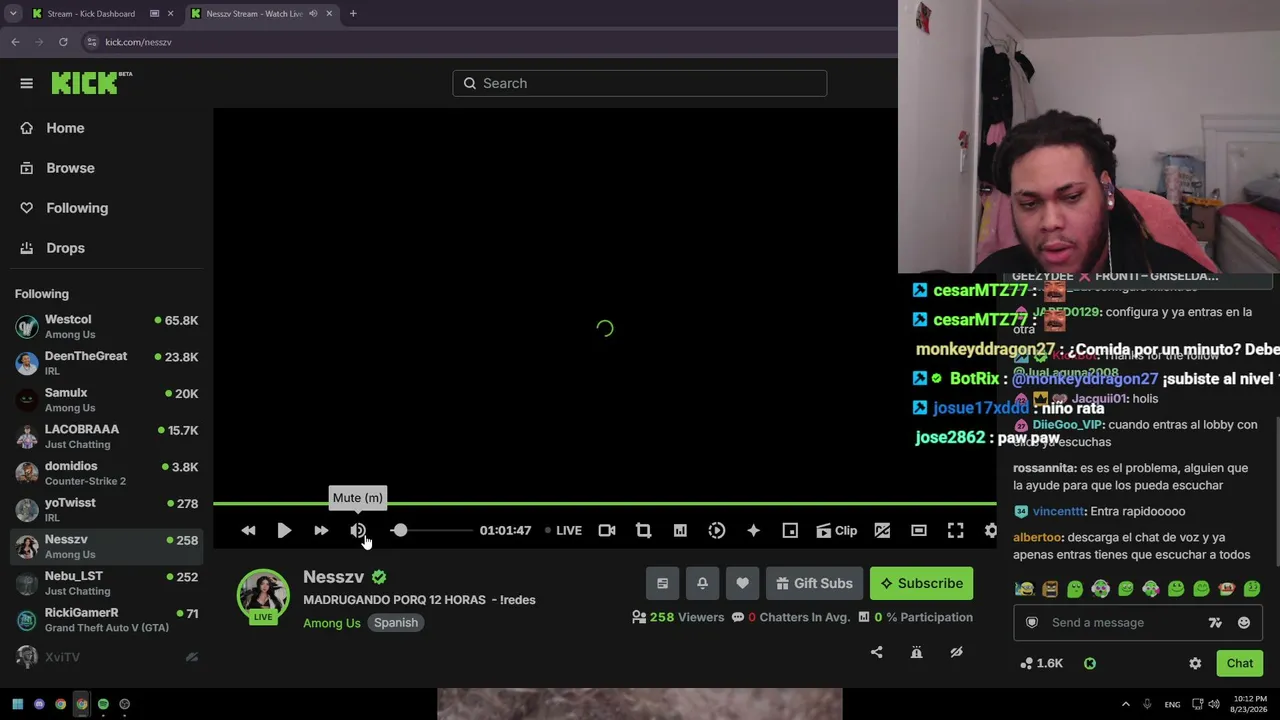Viewport: 1280px width, 720px height.
Task: Open the Kick sidebar hamburger menu
Action: 27,83
